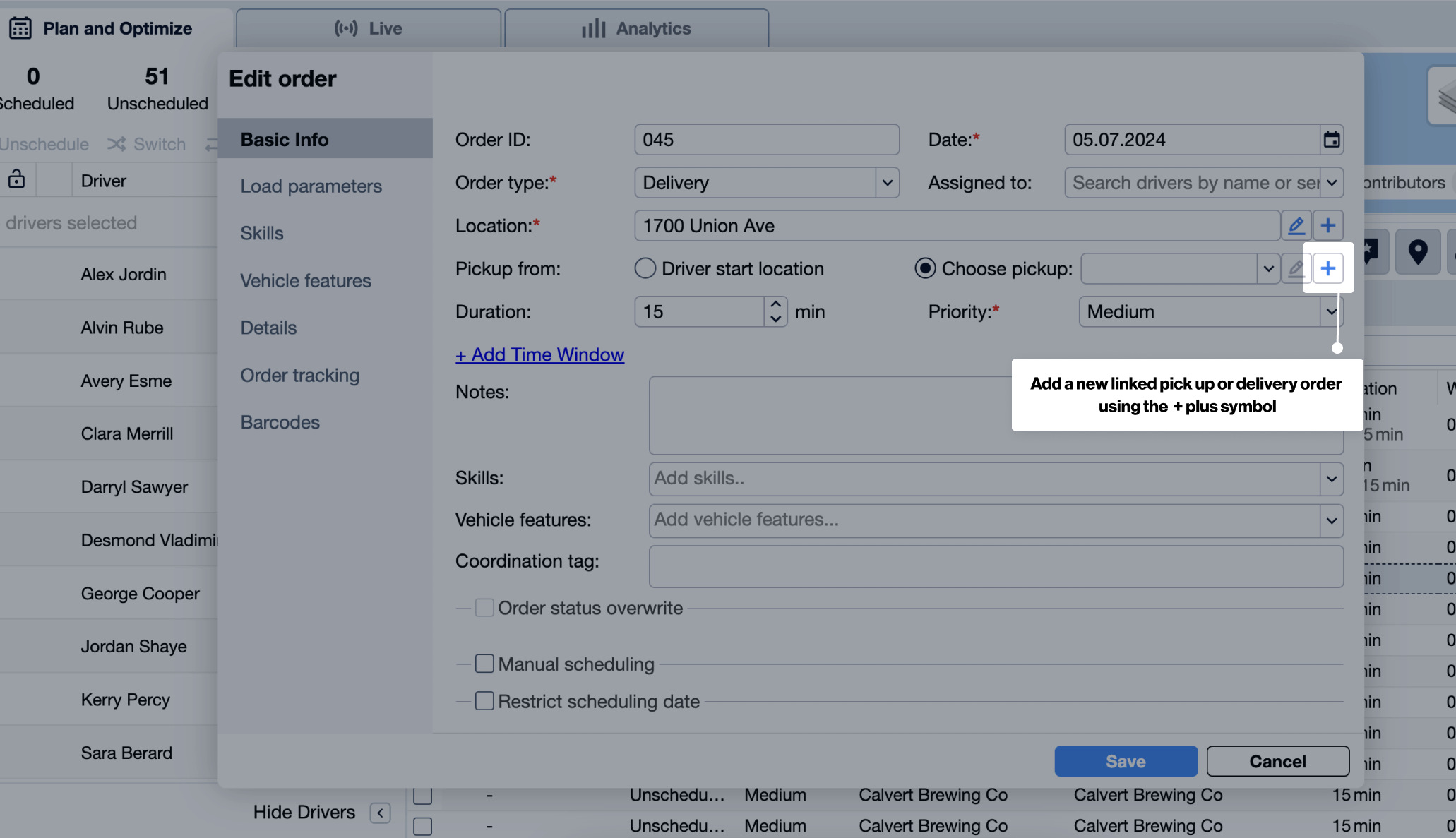Open the Date calendar picker icon

(x=1331, y=140)
